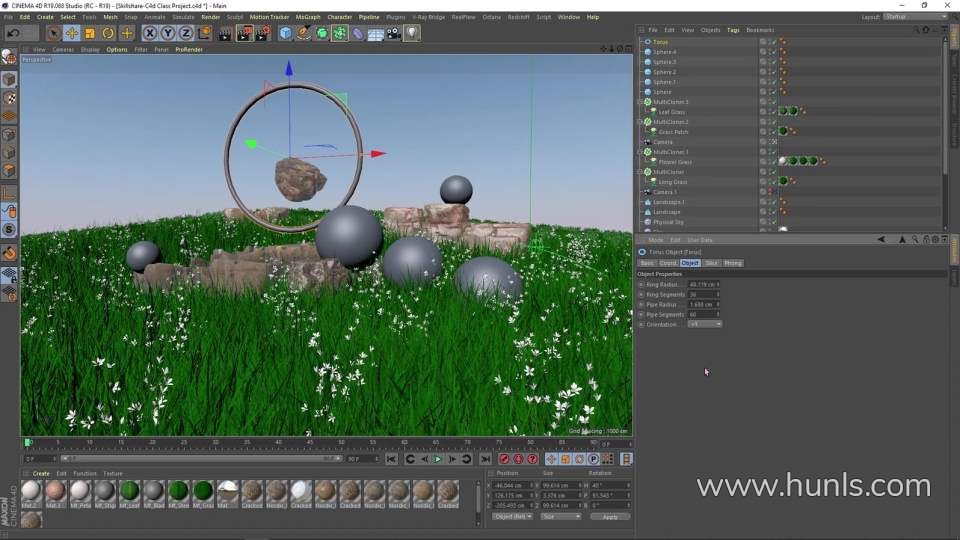Toggle the enable check for Landscape.1
The image size is (960, 540).
point(773,202)
